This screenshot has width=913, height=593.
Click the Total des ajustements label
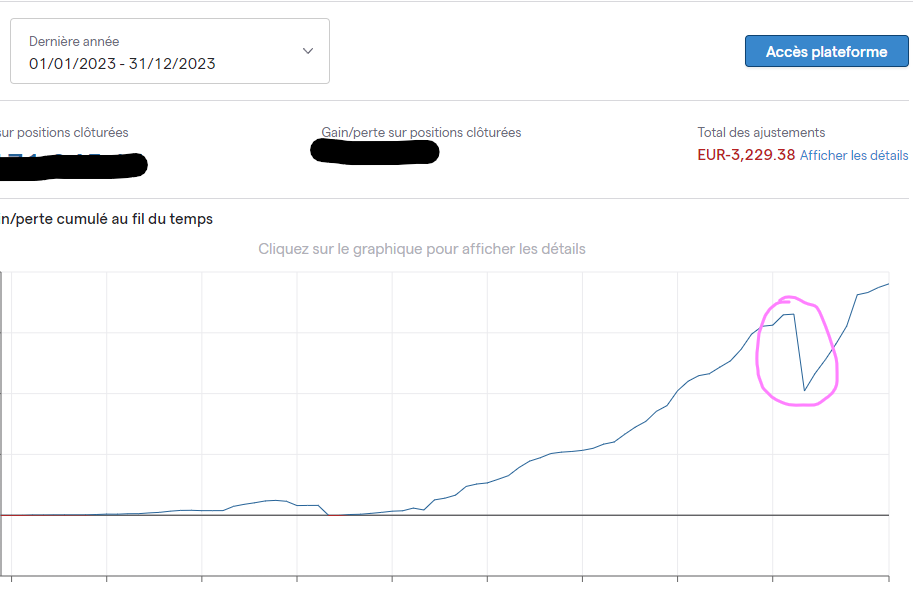761,132
